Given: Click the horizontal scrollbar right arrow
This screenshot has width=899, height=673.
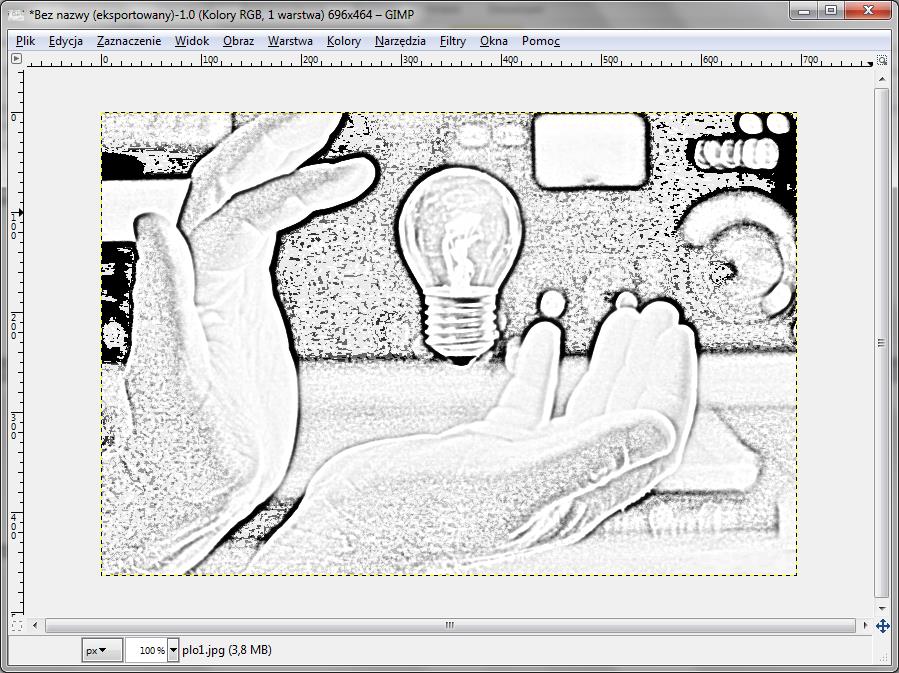Looking at the screenshot, I should [x=865, y=625].
